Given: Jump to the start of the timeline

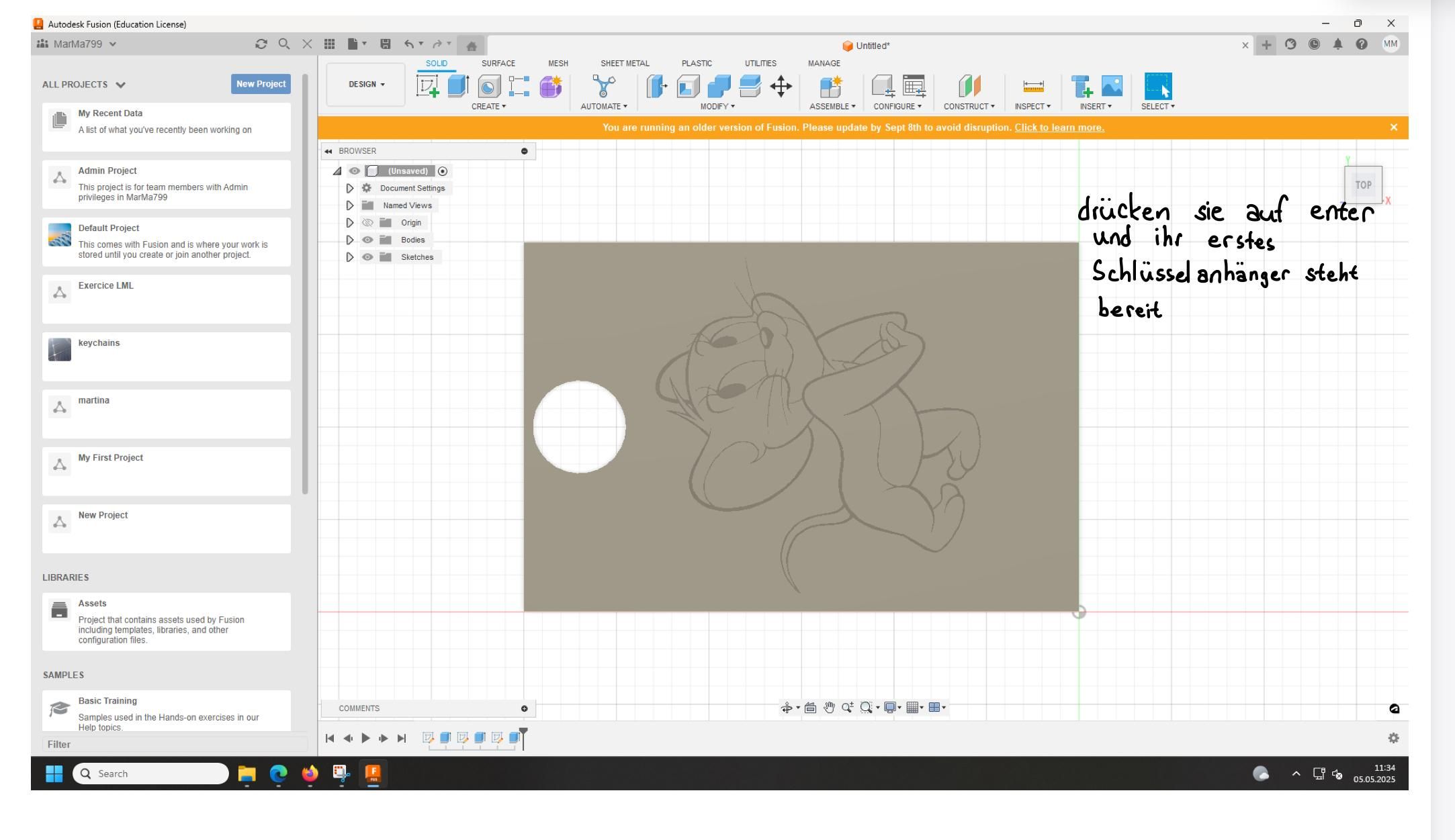Looking at the screenshot, I should click(x=329, y=738).
